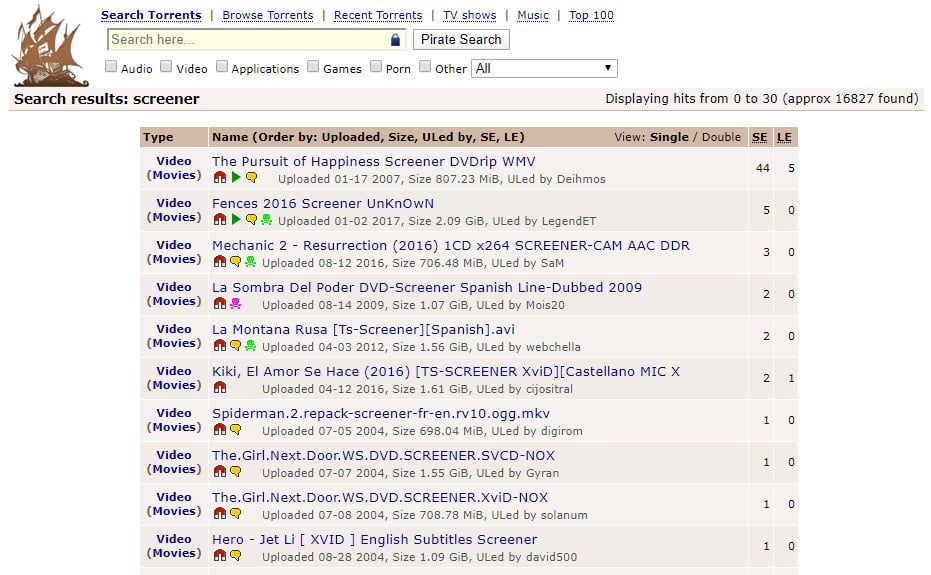Open comment icon for Girl.Next.Door SVCD-NOX
This screenshot has width=931, height=575.
coord(236,471)
